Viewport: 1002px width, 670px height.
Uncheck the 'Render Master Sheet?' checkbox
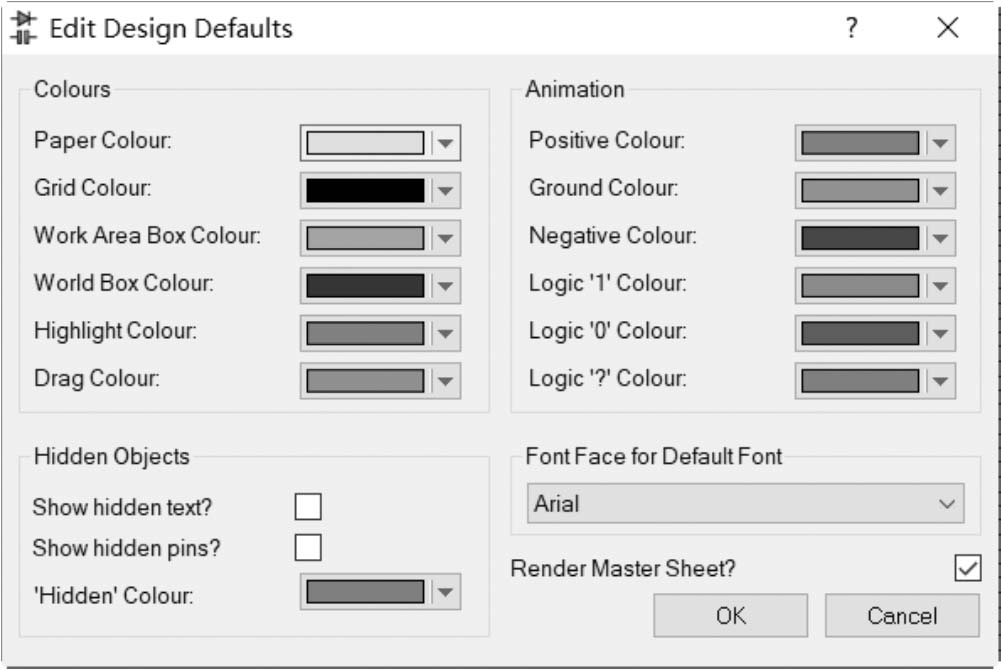[967, 568]
